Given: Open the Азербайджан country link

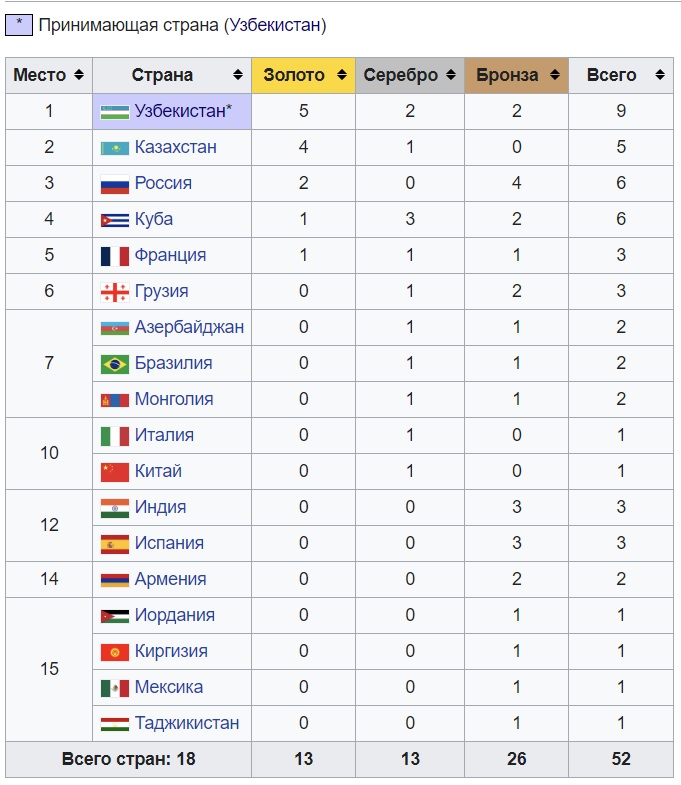Looking at the screenshot, I should click(189, 327).
